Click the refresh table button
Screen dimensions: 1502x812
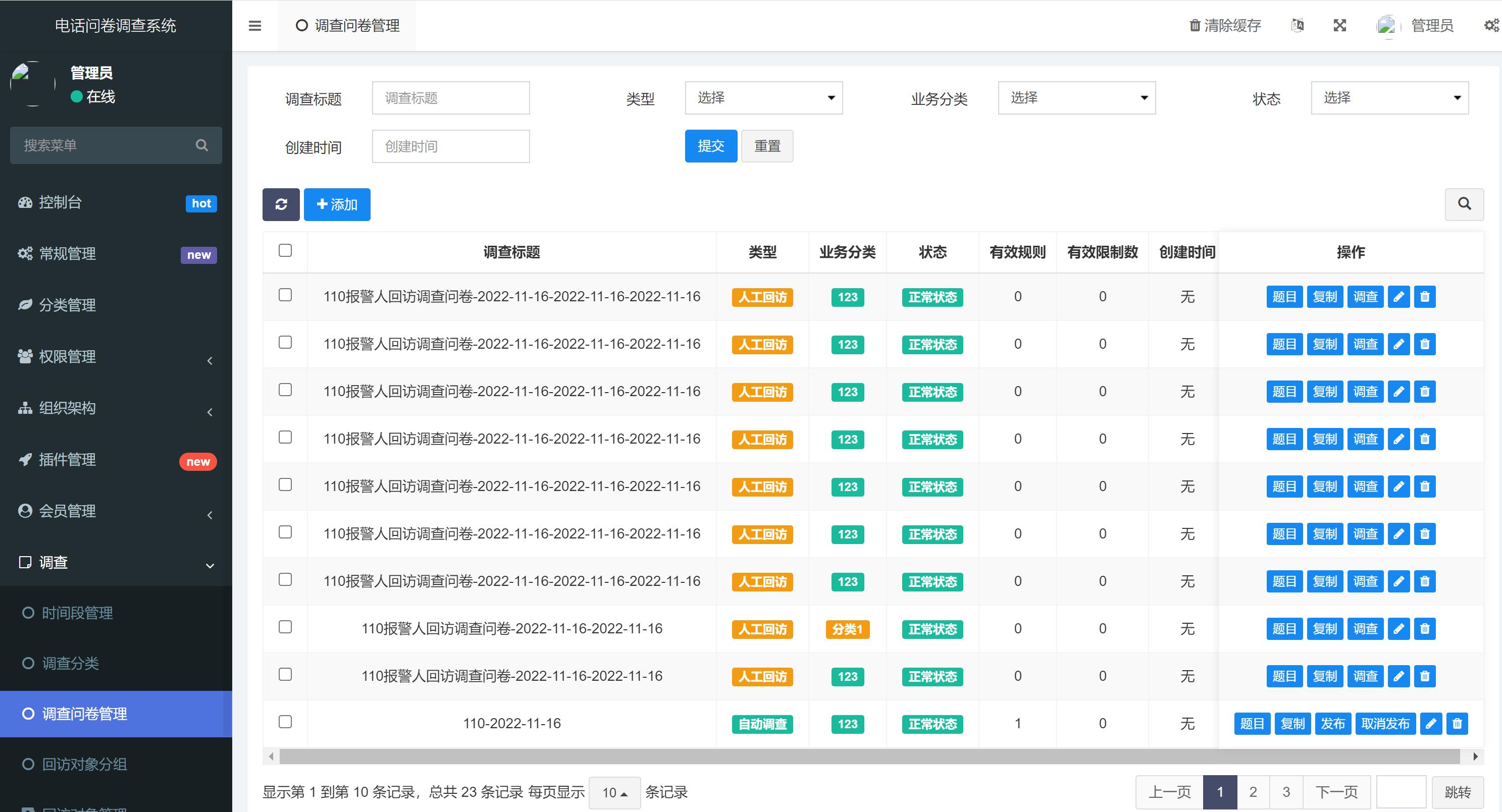coord(281,204)
